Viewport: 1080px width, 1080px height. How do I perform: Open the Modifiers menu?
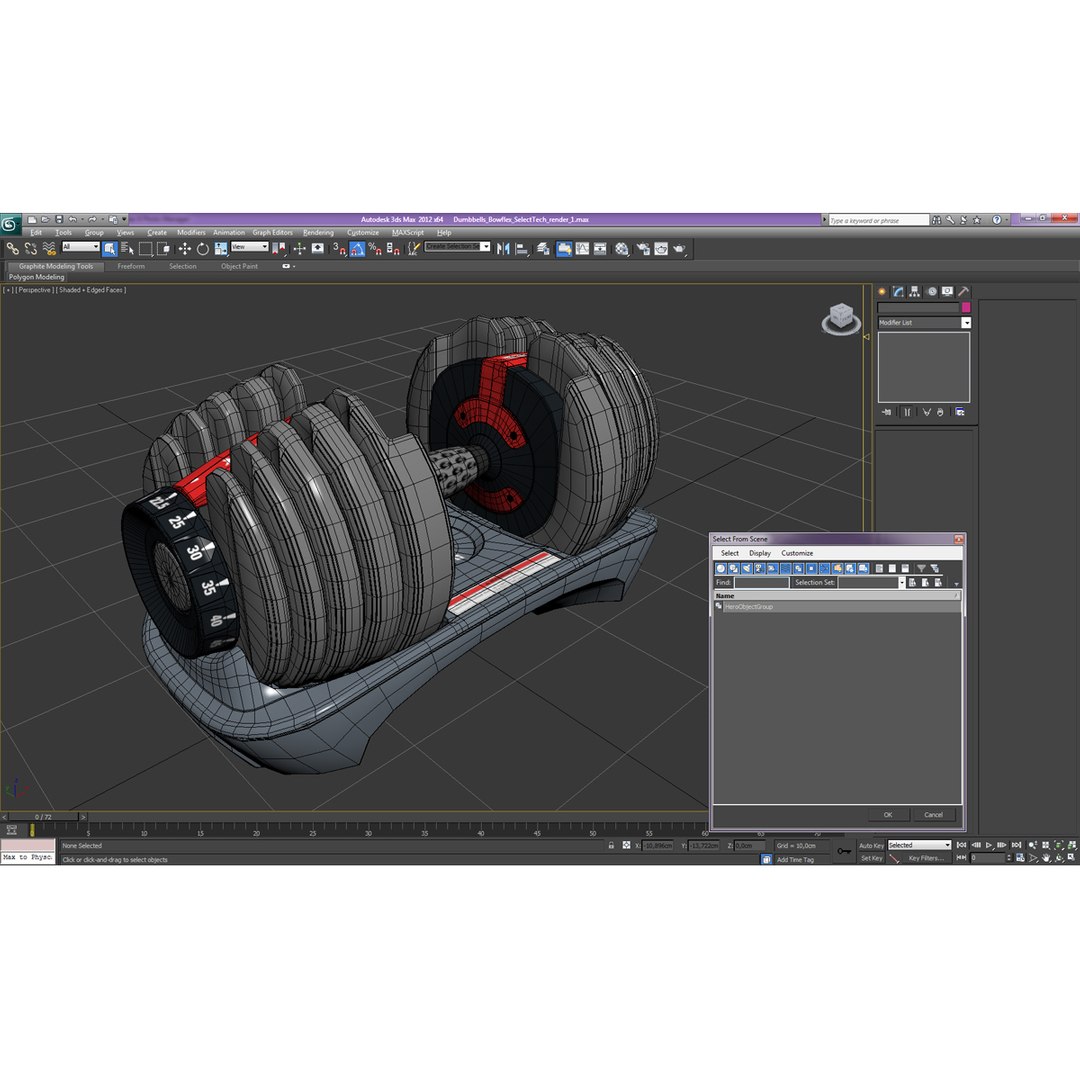(191, 232)
